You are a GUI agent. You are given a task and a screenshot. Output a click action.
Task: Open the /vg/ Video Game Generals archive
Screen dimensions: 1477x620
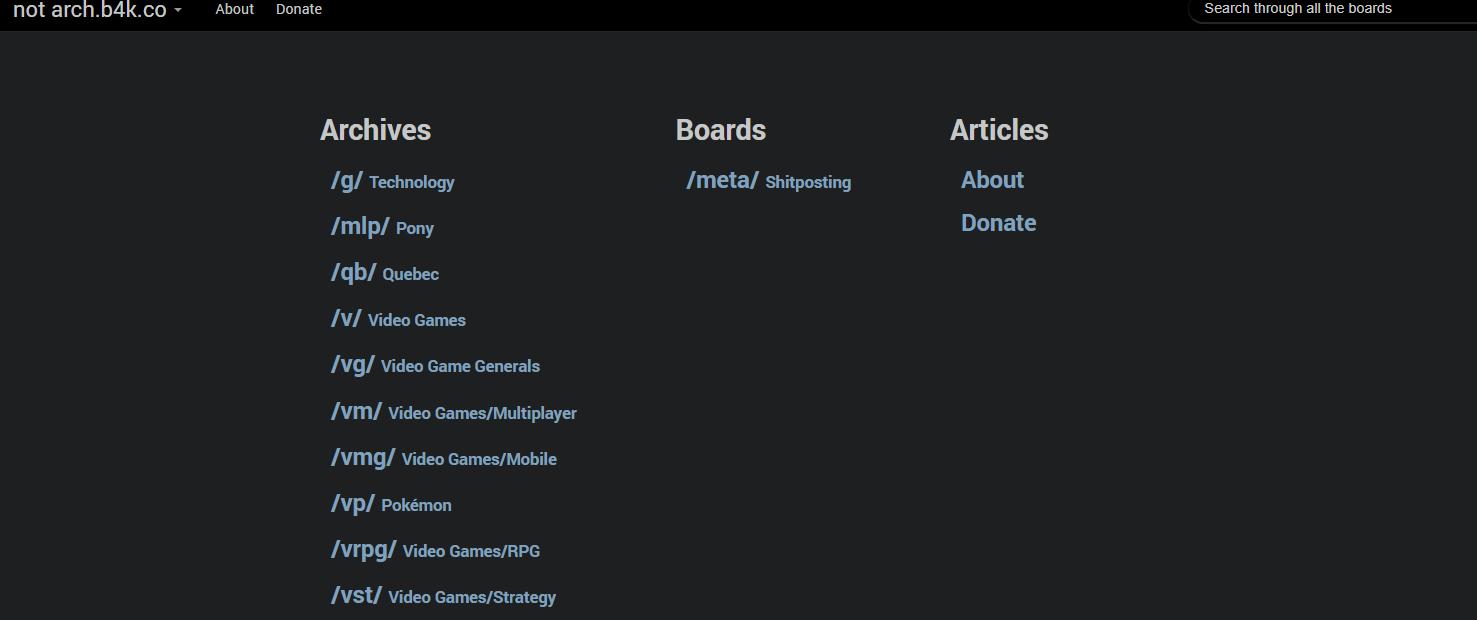coord(435,365)
